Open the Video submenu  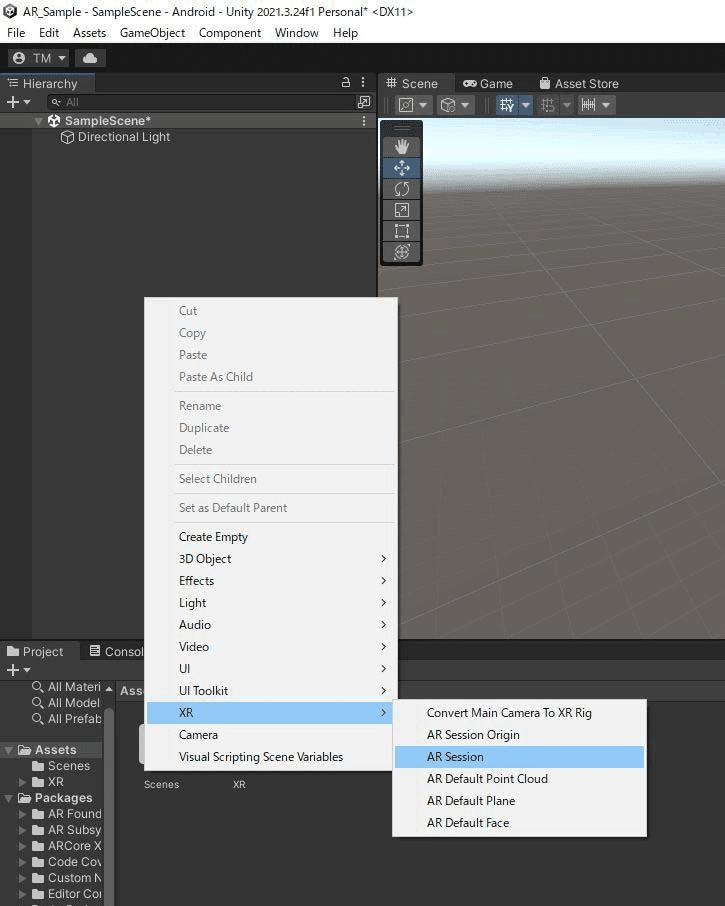tap(270, 647)
